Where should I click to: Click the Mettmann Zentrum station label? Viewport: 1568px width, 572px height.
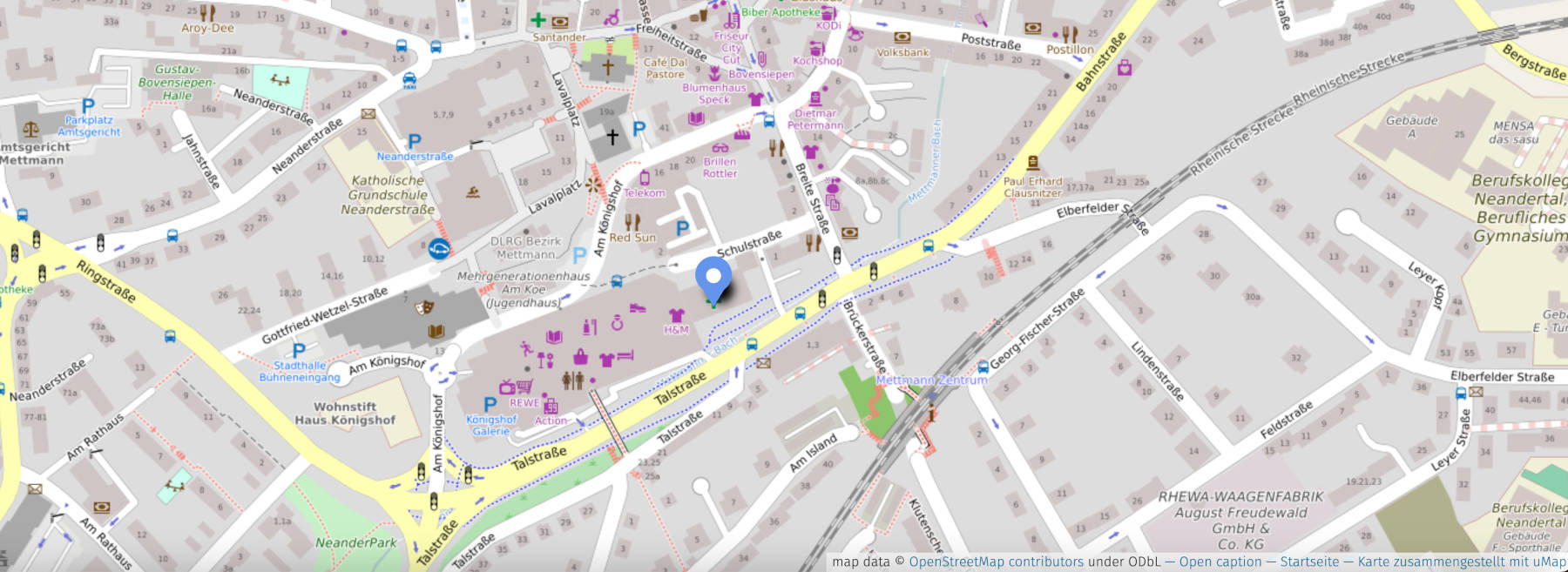point(931,380)
